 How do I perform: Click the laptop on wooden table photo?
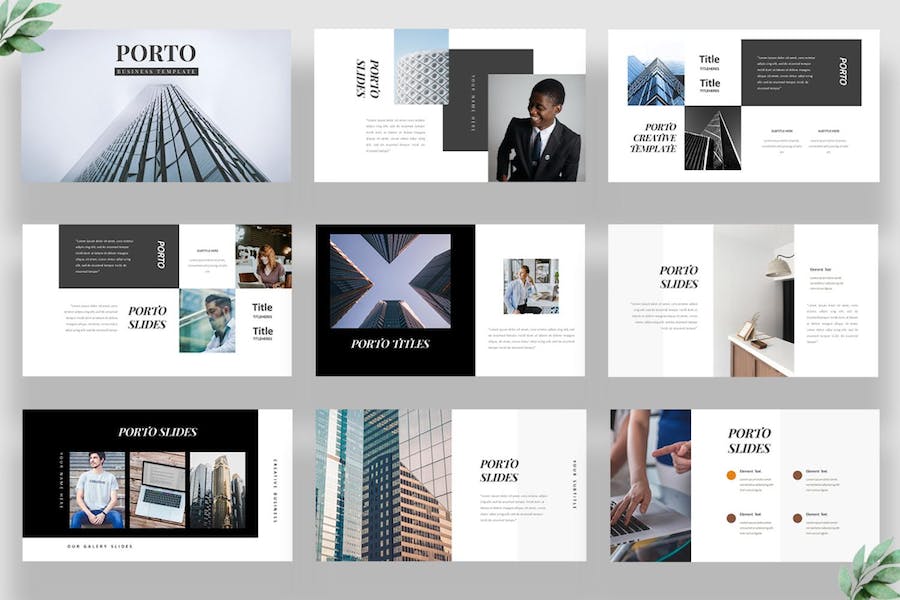click(x=157, y=490)
